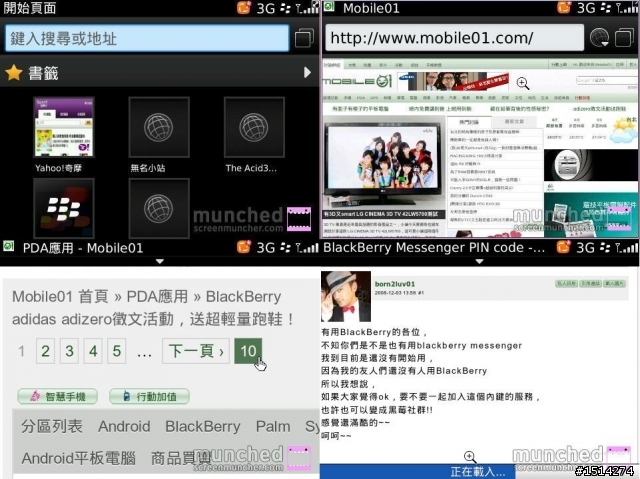Click the 3G indicator in Mobile01 status bar
The height and width of the screenshot is (479, 640).
tap(586, 8)
